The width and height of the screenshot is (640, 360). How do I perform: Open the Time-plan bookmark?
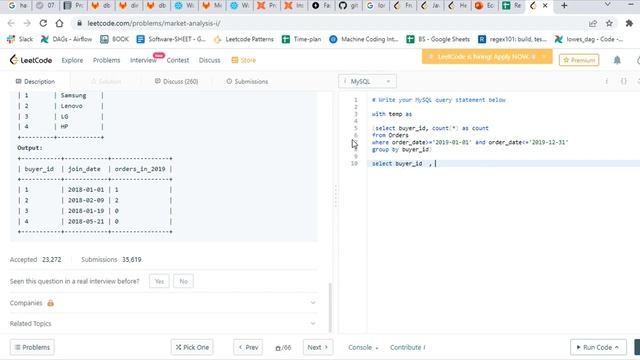click(302, 39)
